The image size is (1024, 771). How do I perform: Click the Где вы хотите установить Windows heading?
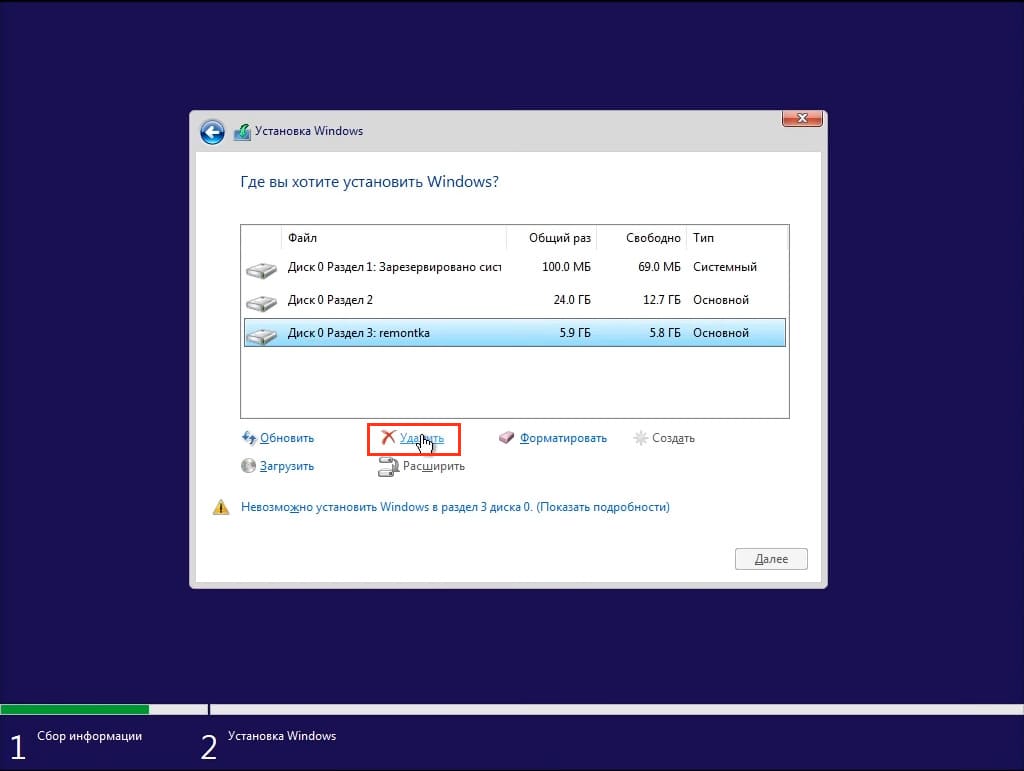click(370, 181)
